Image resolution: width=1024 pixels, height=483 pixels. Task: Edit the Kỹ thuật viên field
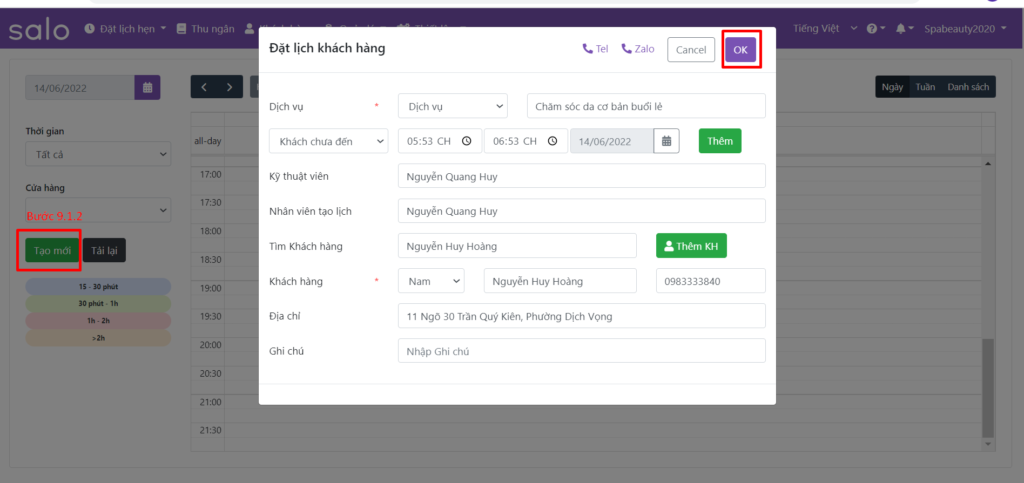(x=581, y=176)
